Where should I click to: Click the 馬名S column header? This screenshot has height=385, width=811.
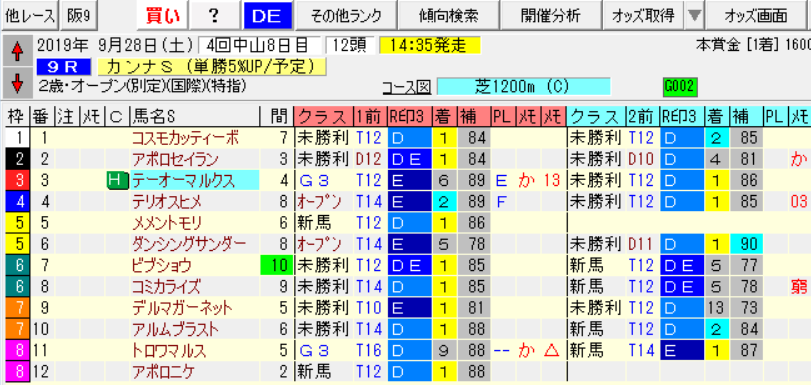[x=195, y=117]
